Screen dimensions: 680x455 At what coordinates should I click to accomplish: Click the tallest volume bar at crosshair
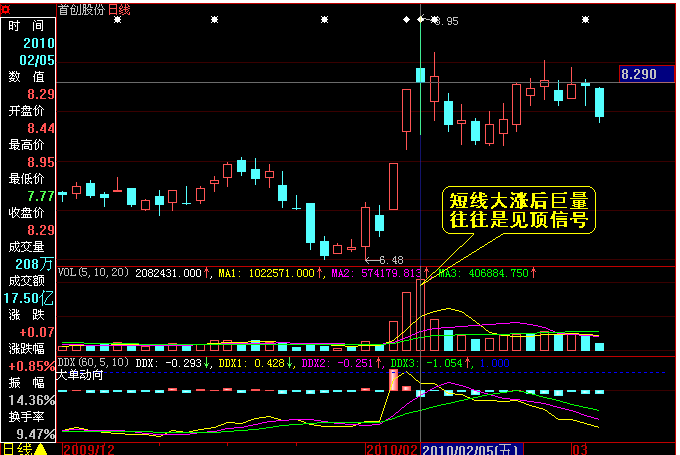(420, 315)
